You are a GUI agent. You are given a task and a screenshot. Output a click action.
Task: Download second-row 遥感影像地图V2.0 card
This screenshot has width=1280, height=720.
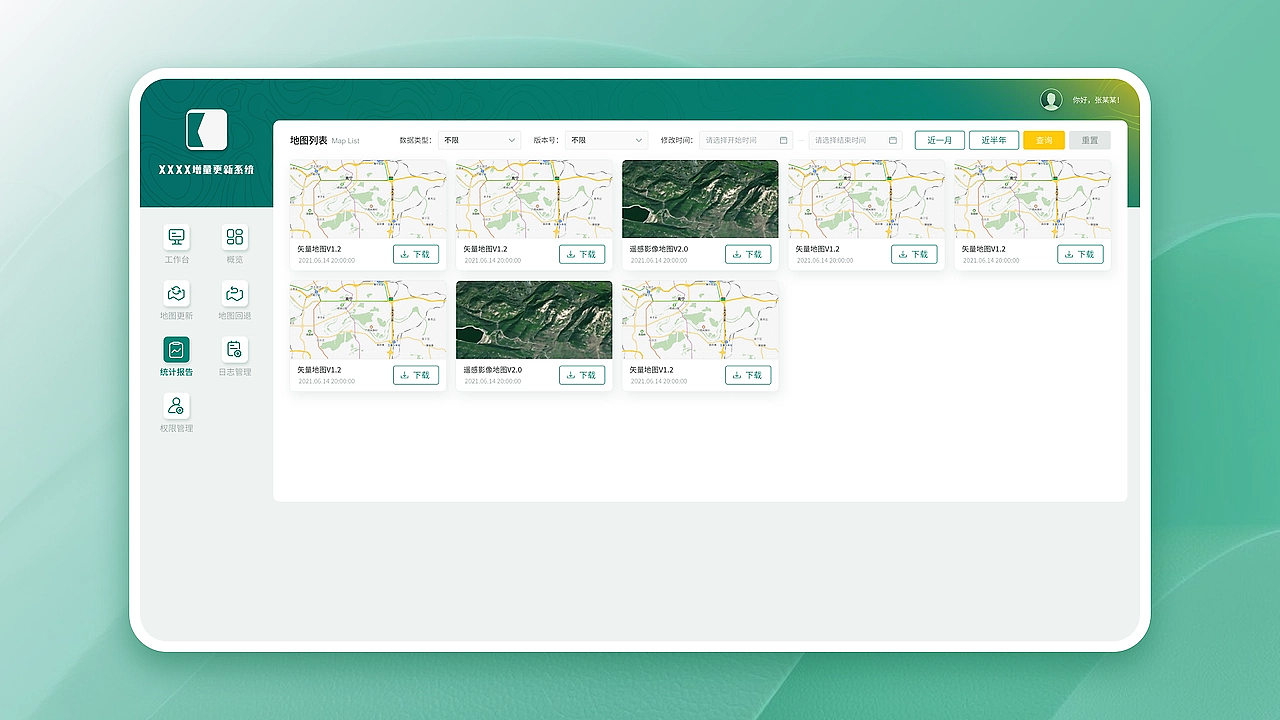[582, 375]
